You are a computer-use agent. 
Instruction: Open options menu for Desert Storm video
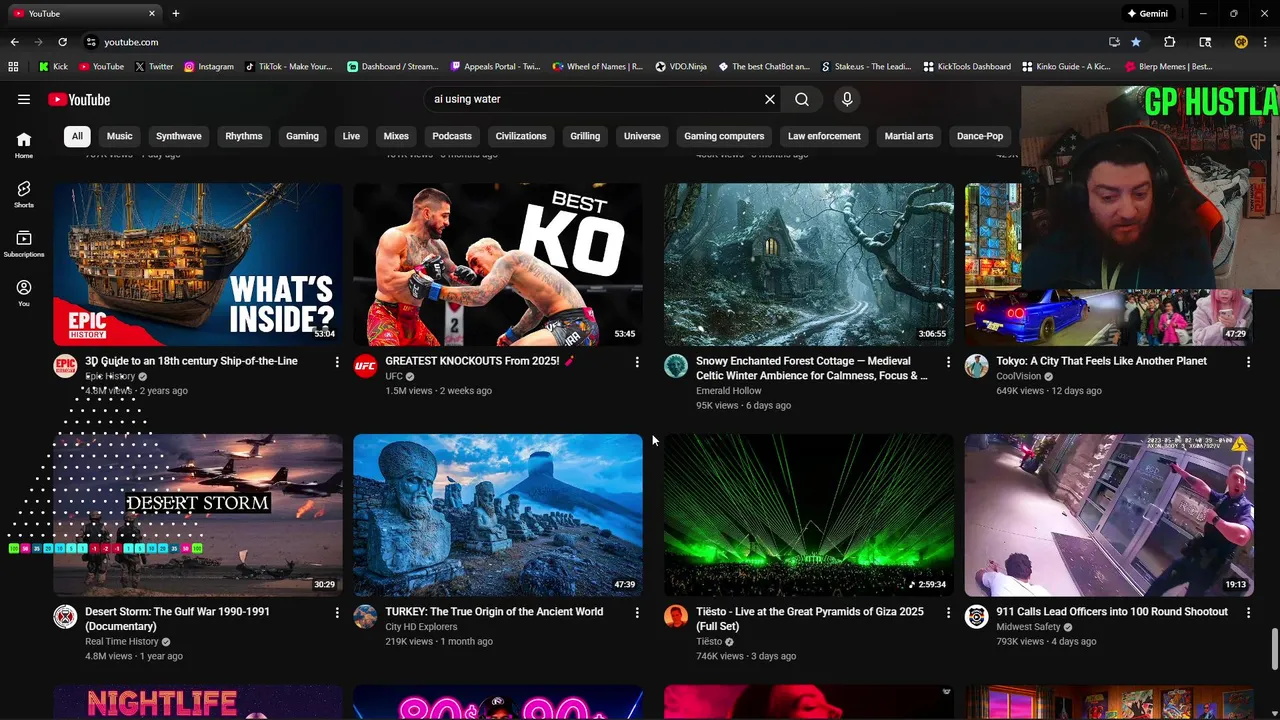[x=337, y=612]
